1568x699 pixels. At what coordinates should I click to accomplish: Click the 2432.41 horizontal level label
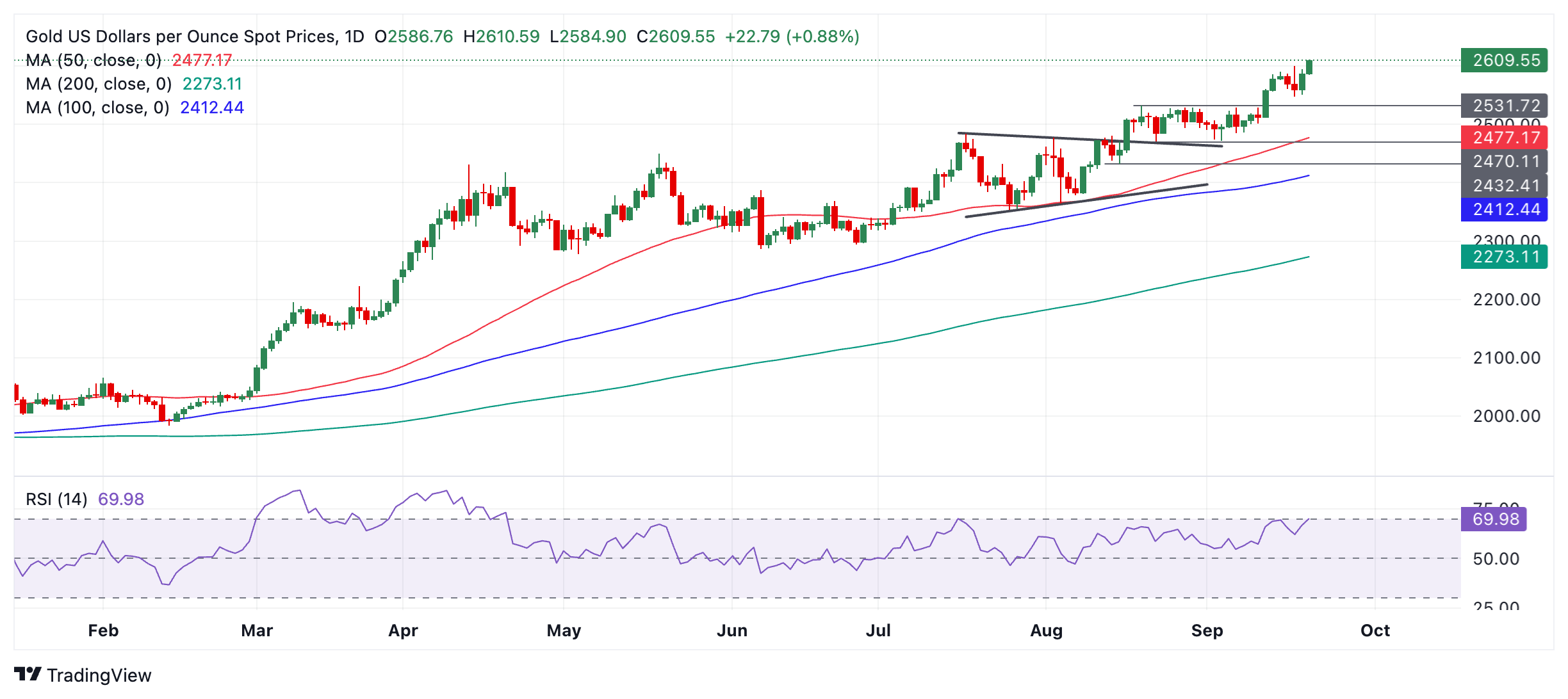click(x=1503, y=186)
